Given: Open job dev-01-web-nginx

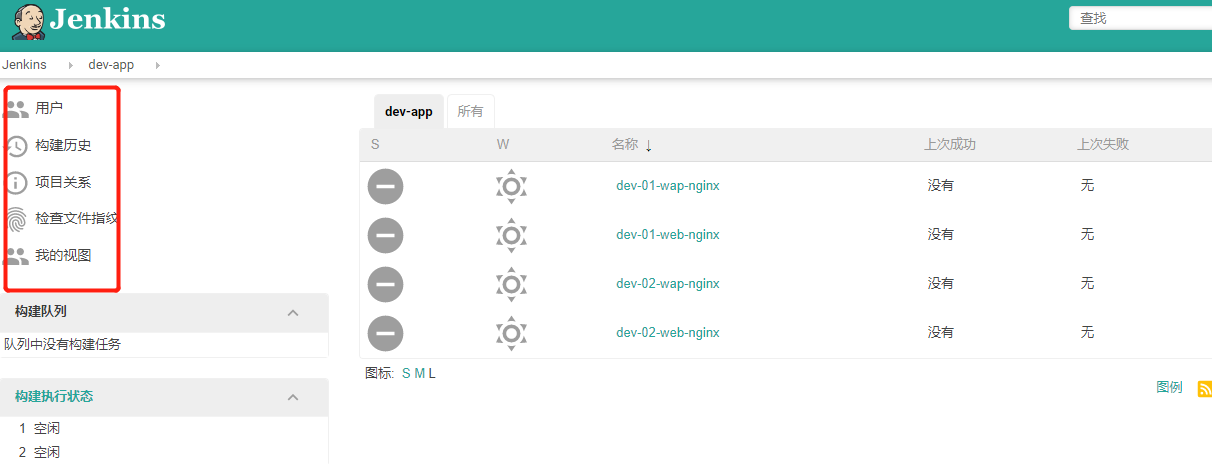Looking at the screenshot, I should [668, 235].
